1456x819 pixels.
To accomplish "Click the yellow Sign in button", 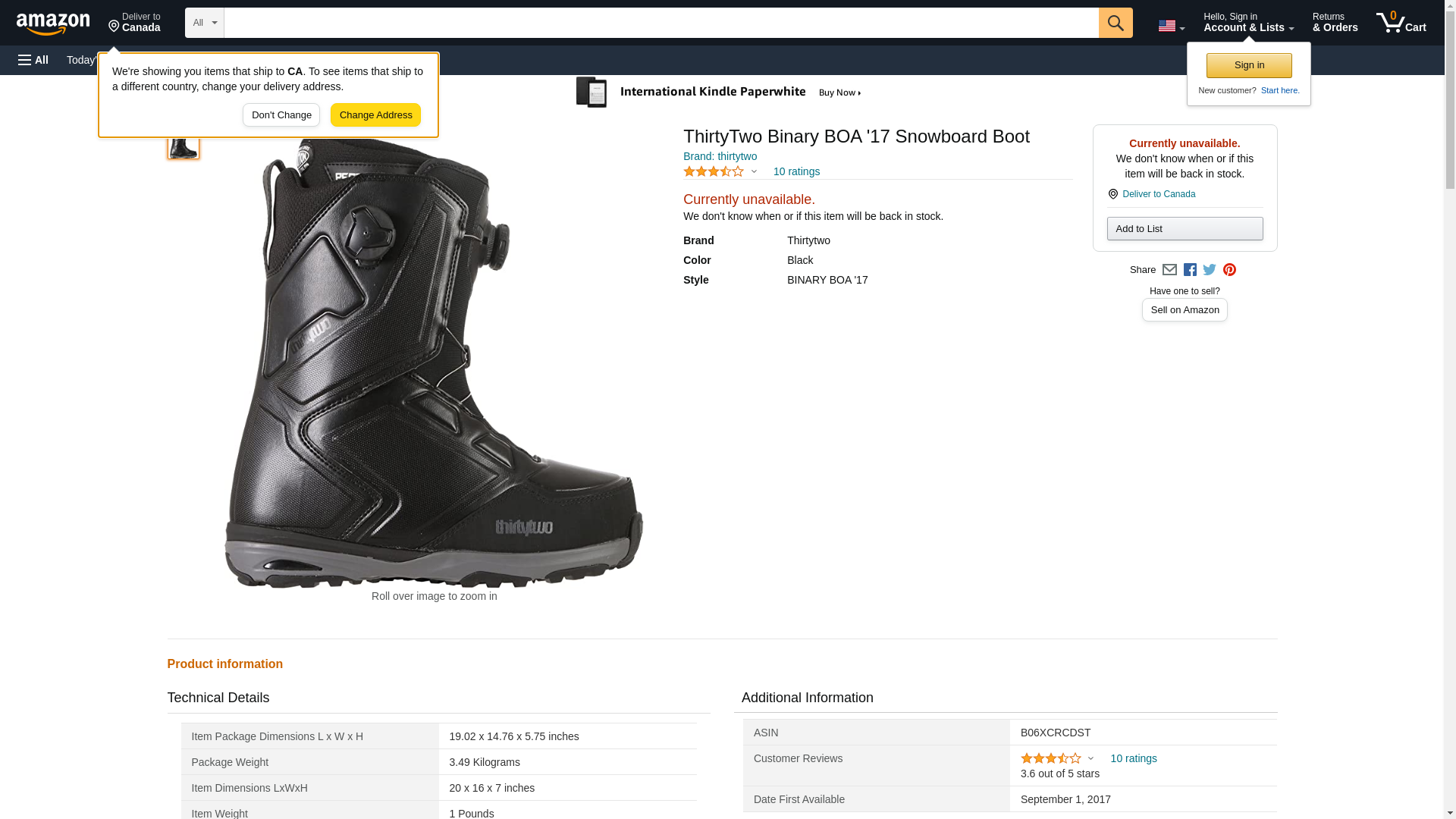I will (1249, 65).
